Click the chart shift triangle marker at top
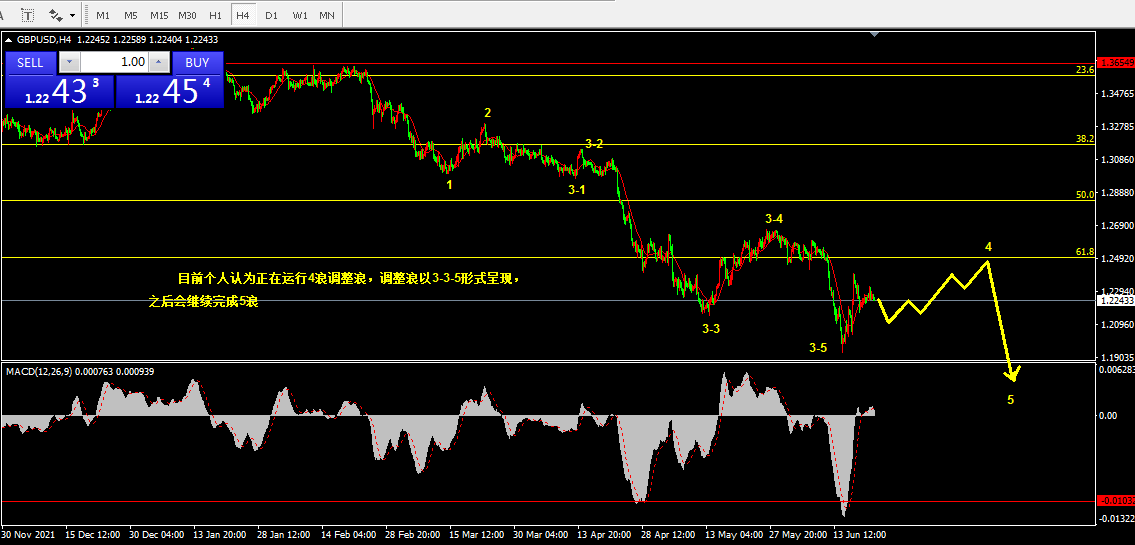Viewport: 1135px width, 545px height. 875,34
